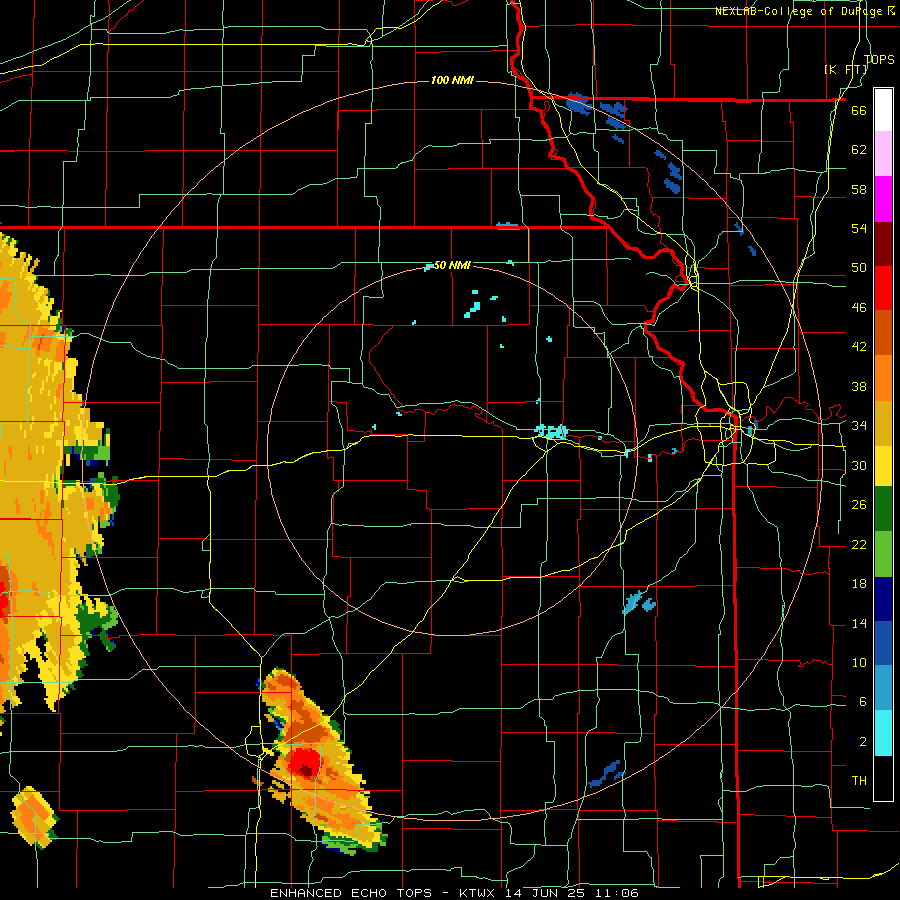Click the cyan echo cluster at the radar center

pos(552,431)
